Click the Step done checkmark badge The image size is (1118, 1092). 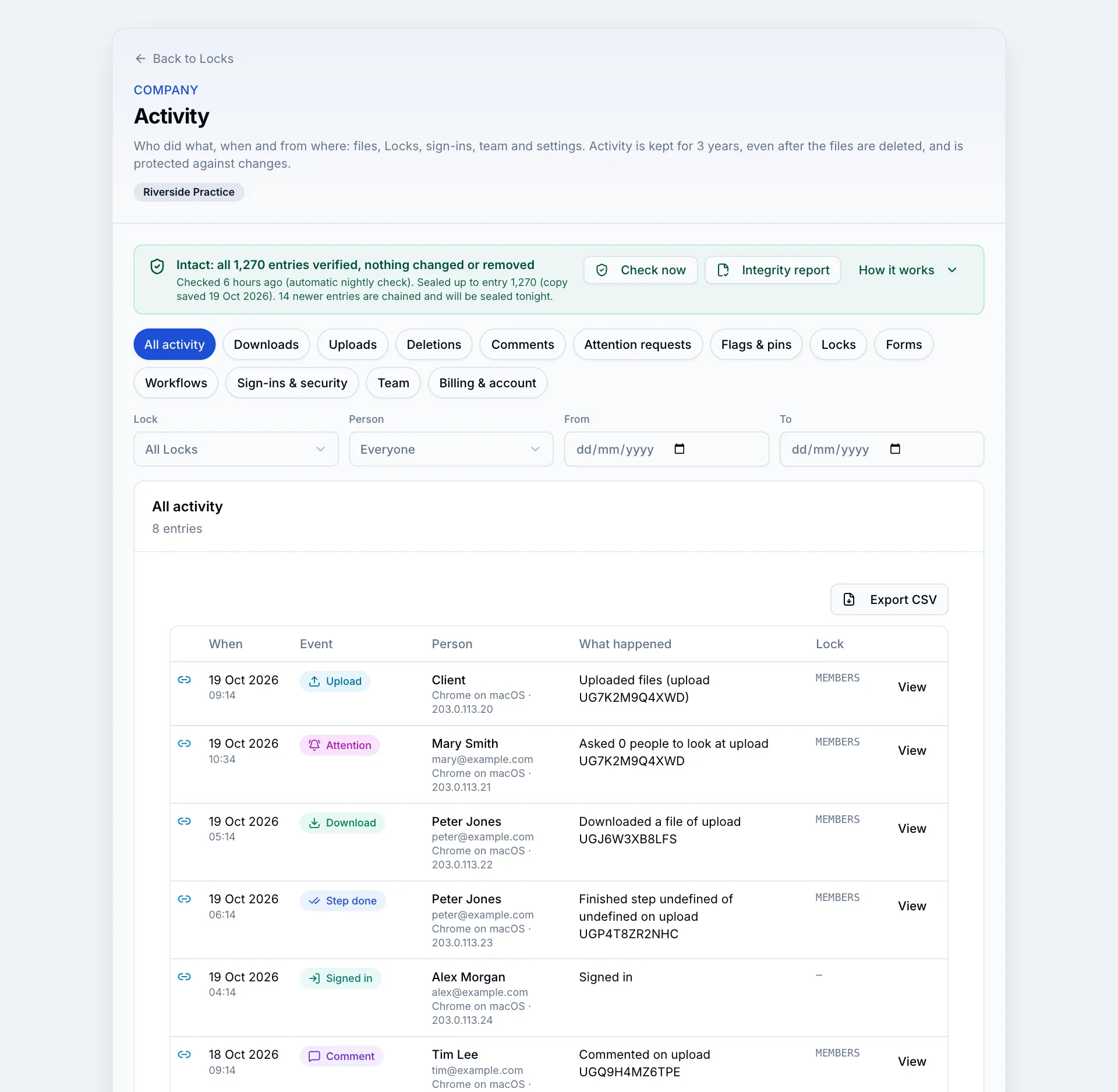coord(343,901)
